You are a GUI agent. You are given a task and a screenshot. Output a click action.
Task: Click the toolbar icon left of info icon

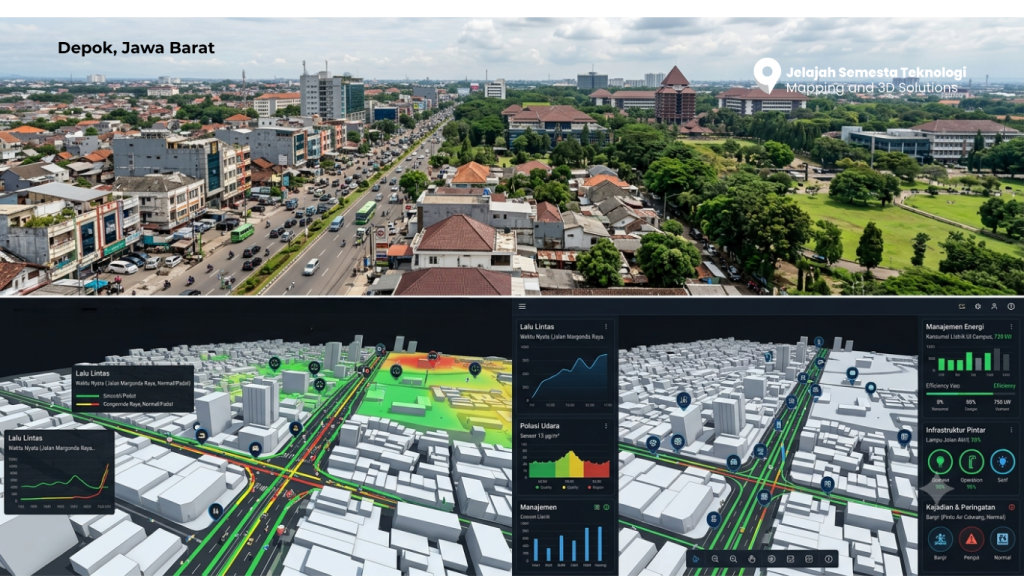tap(809, 559)
